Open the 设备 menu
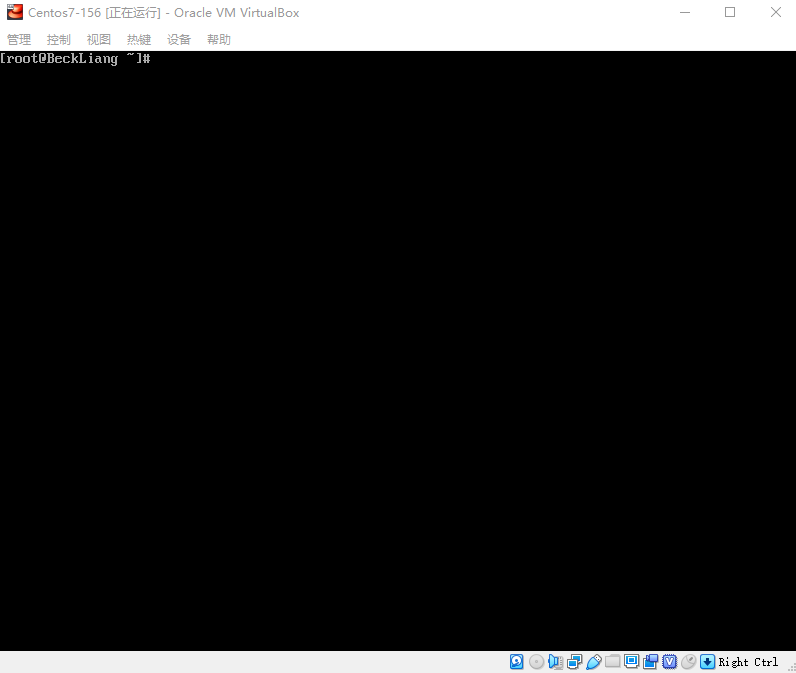This screenshot has height=673, width=796. pos(179,40)
